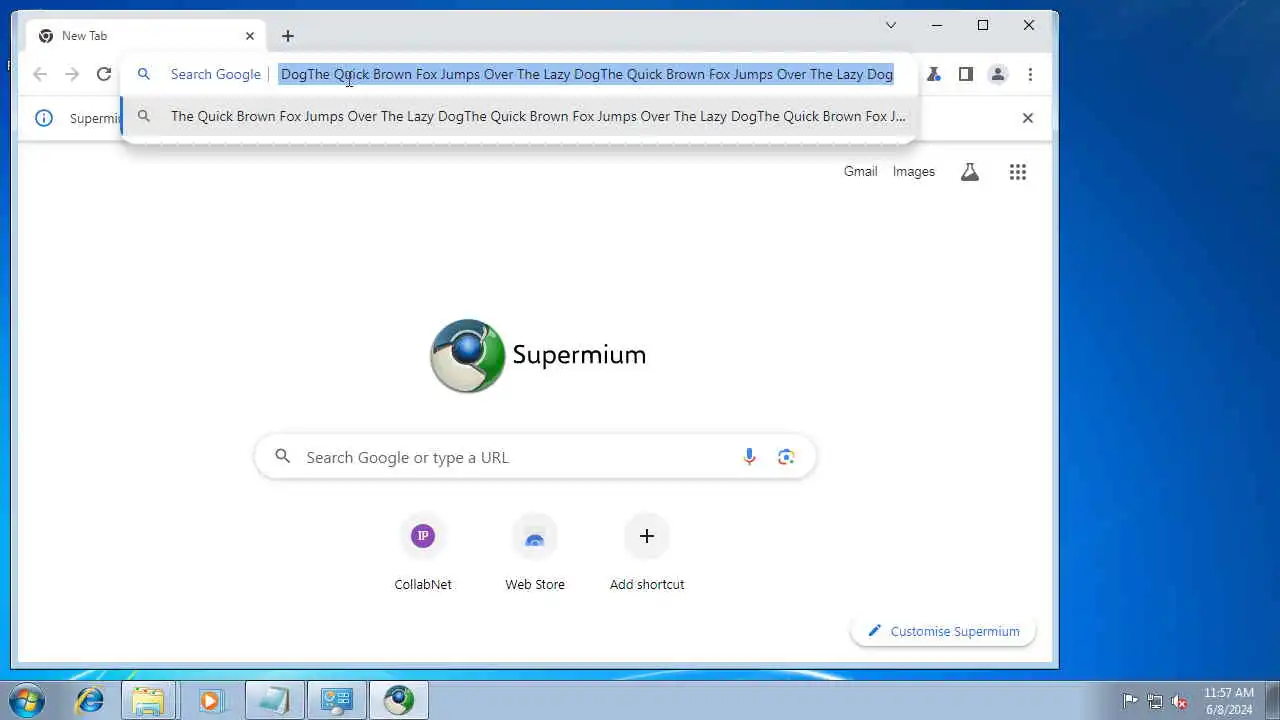
Task: Open the three-dot browser menu
Action: pos(1030,74)
